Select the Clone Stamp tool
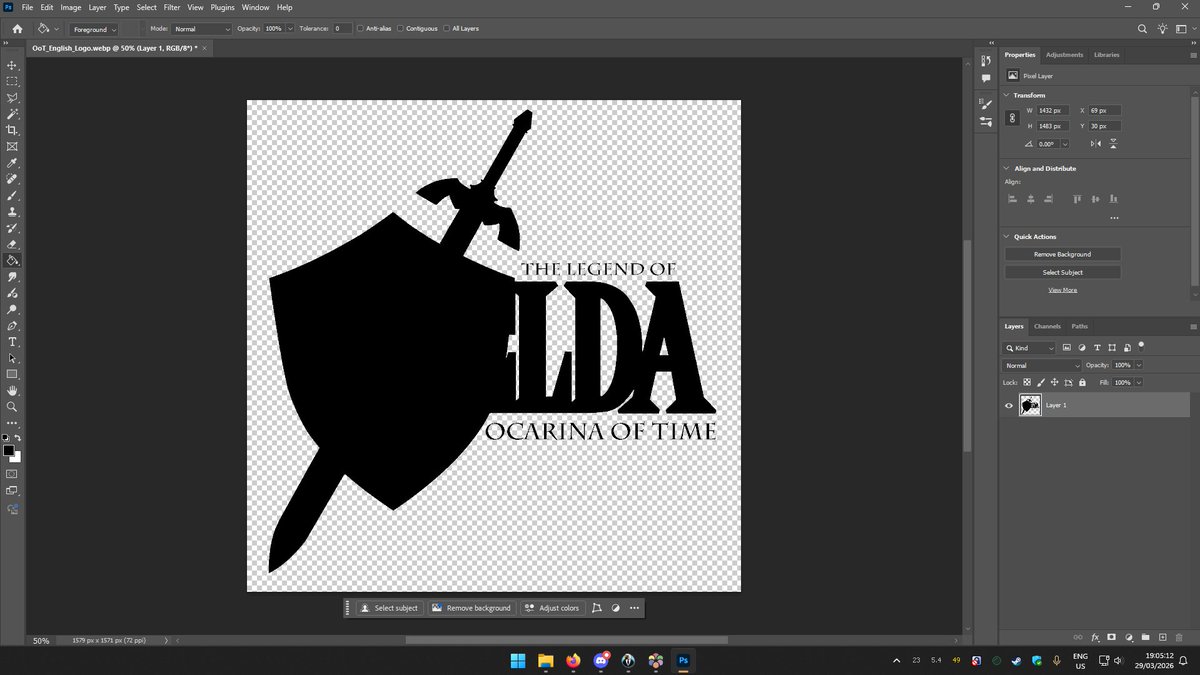Screen dimensions: 1200x675 point(12,212)
